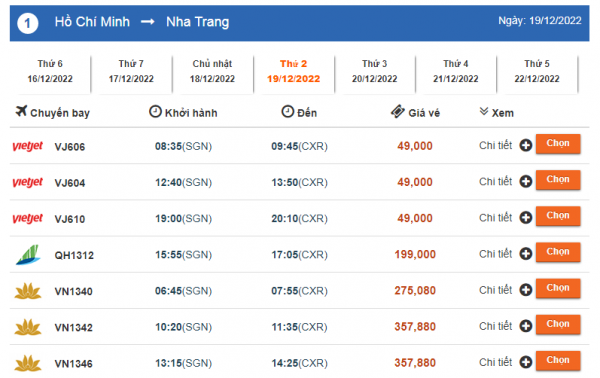Open Chi tiết link for flight VJ606
600x378 pixels.
pyautogui.click(x=496, y=145)
